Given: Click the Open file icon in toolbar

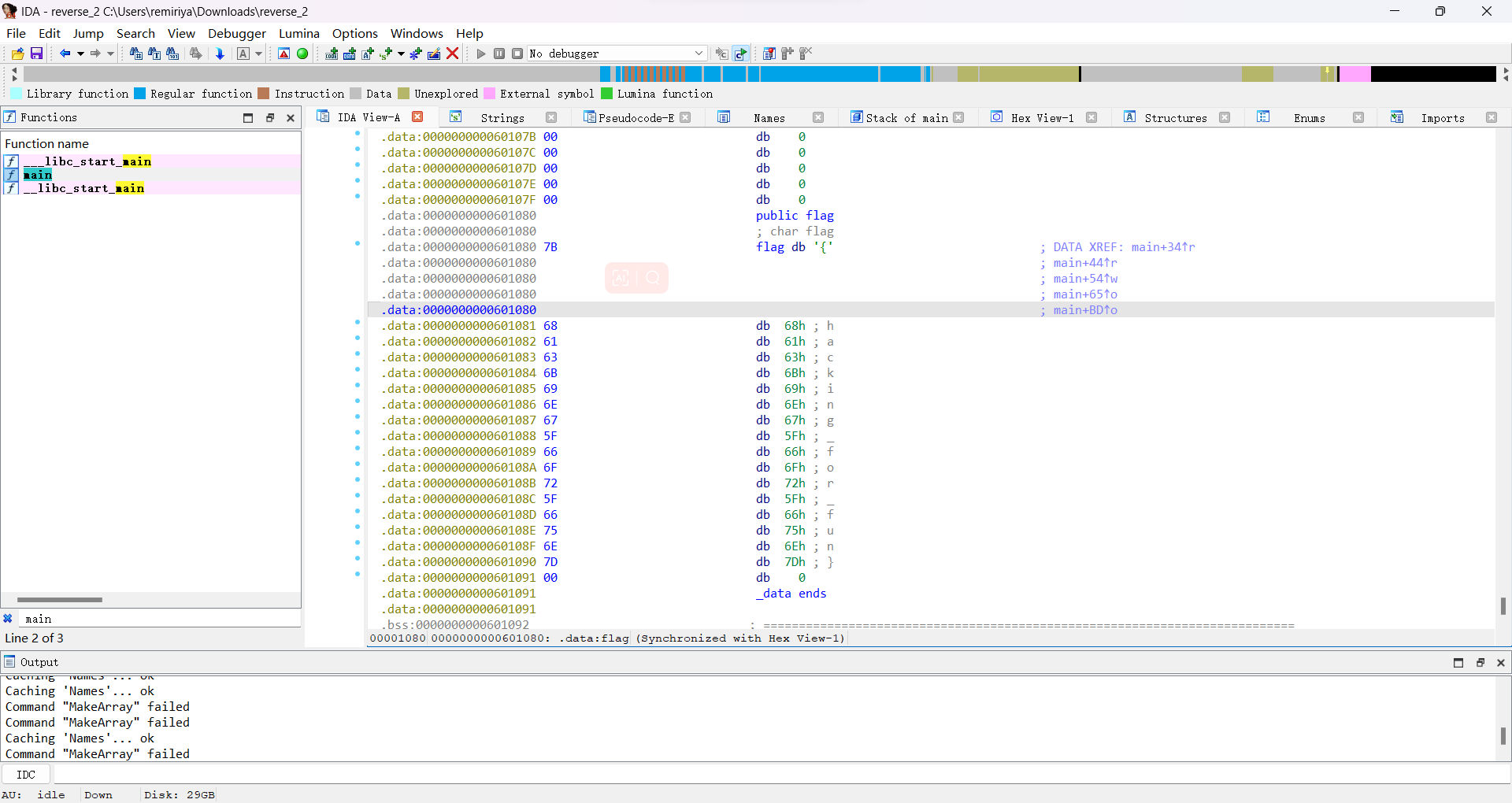Looking at the screenshot, I should pos(17,54).
